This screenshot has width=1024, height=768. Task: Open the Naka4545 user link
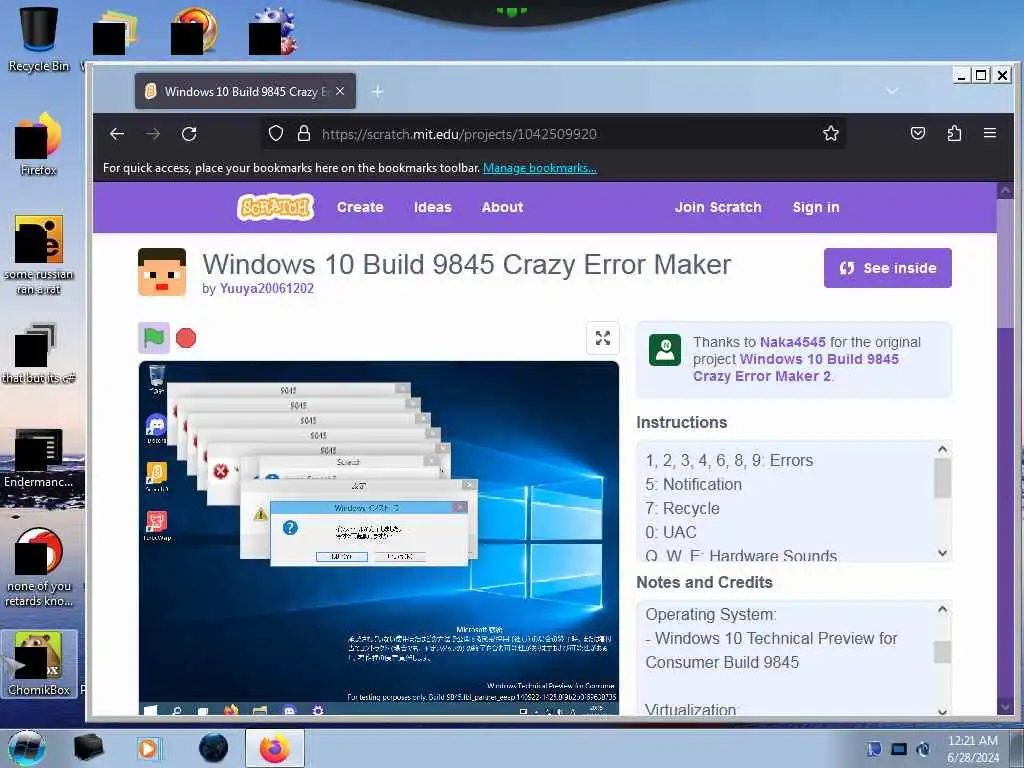click(793, 342)
